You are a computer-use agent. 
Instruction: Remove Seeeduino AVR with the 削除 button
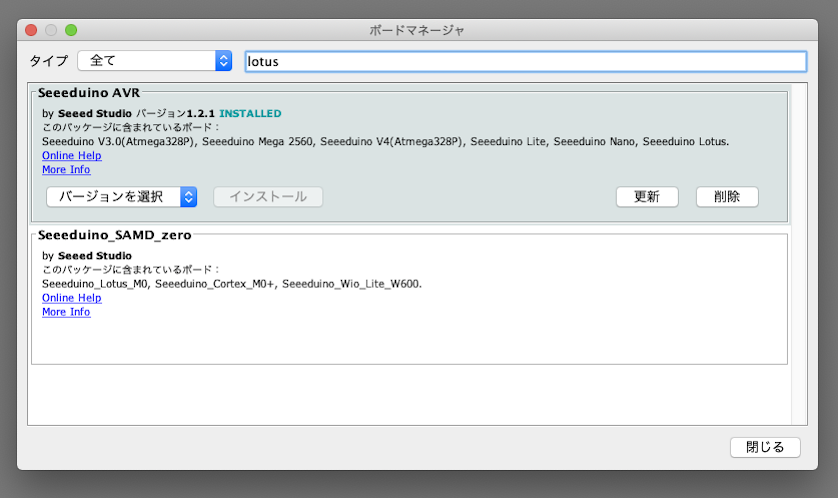click(727, 197)
